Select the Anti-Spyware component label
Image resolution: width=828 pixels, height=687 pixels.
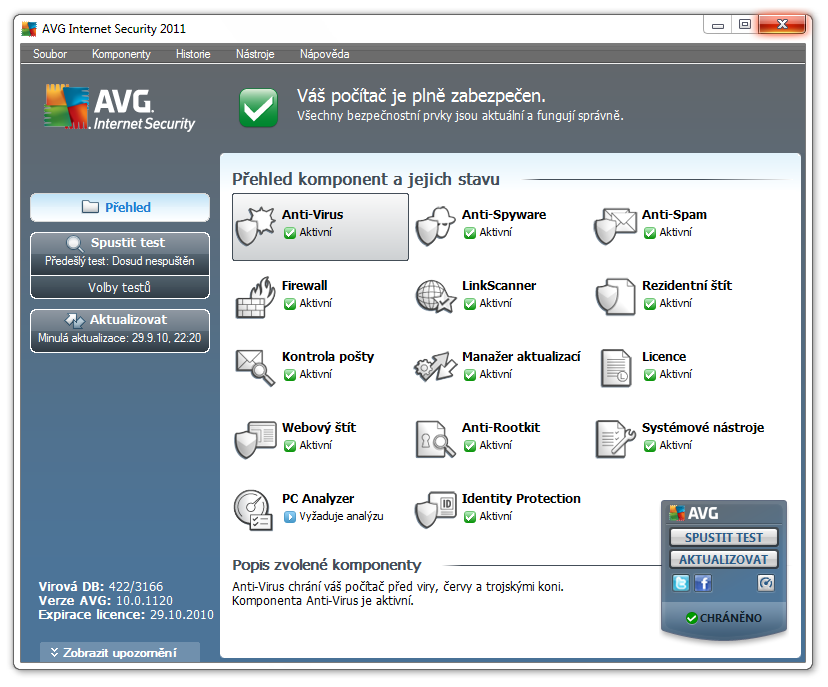click(504, 214)
